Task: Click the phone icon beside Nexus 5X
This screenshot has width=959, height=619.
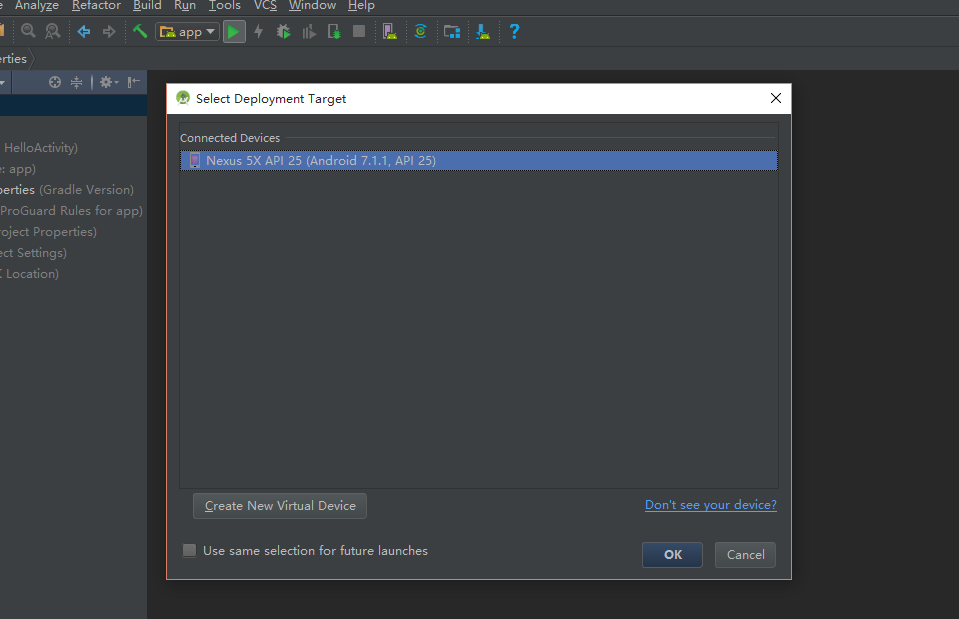Action: 194,160
